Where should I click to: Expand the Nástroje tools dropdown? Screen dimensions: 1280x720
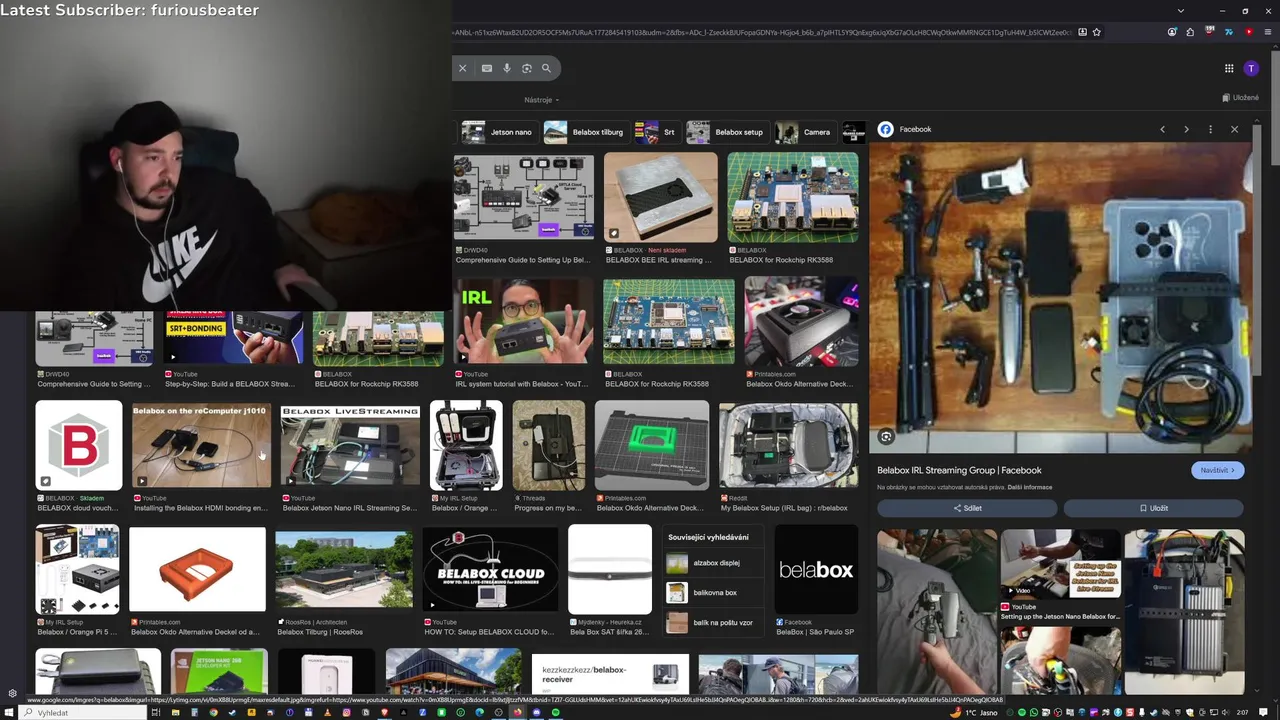point(541,100)
